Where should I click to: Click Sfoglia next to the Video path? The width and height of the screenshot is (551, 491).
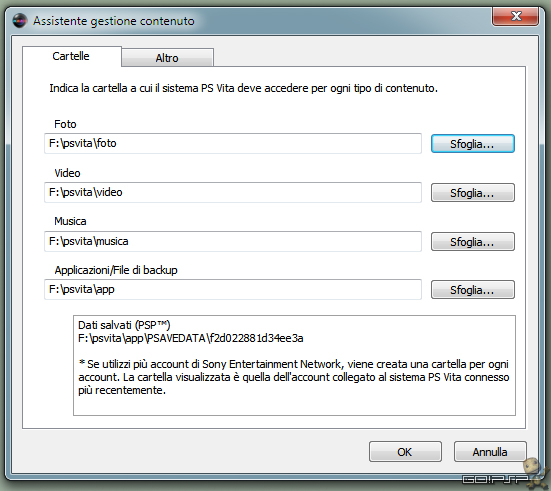click(x=473, y=193)
